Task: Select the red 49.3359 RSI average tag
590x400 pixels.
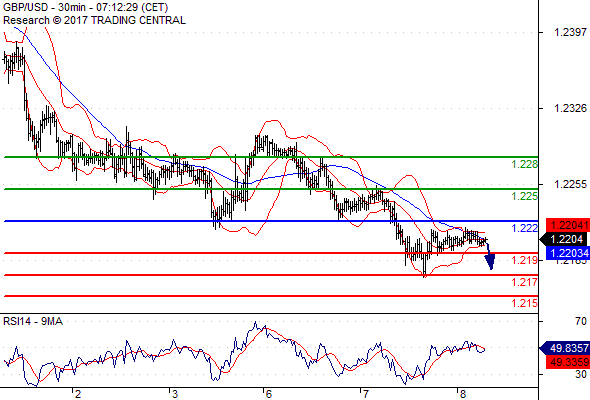Action: coord(567,362)
